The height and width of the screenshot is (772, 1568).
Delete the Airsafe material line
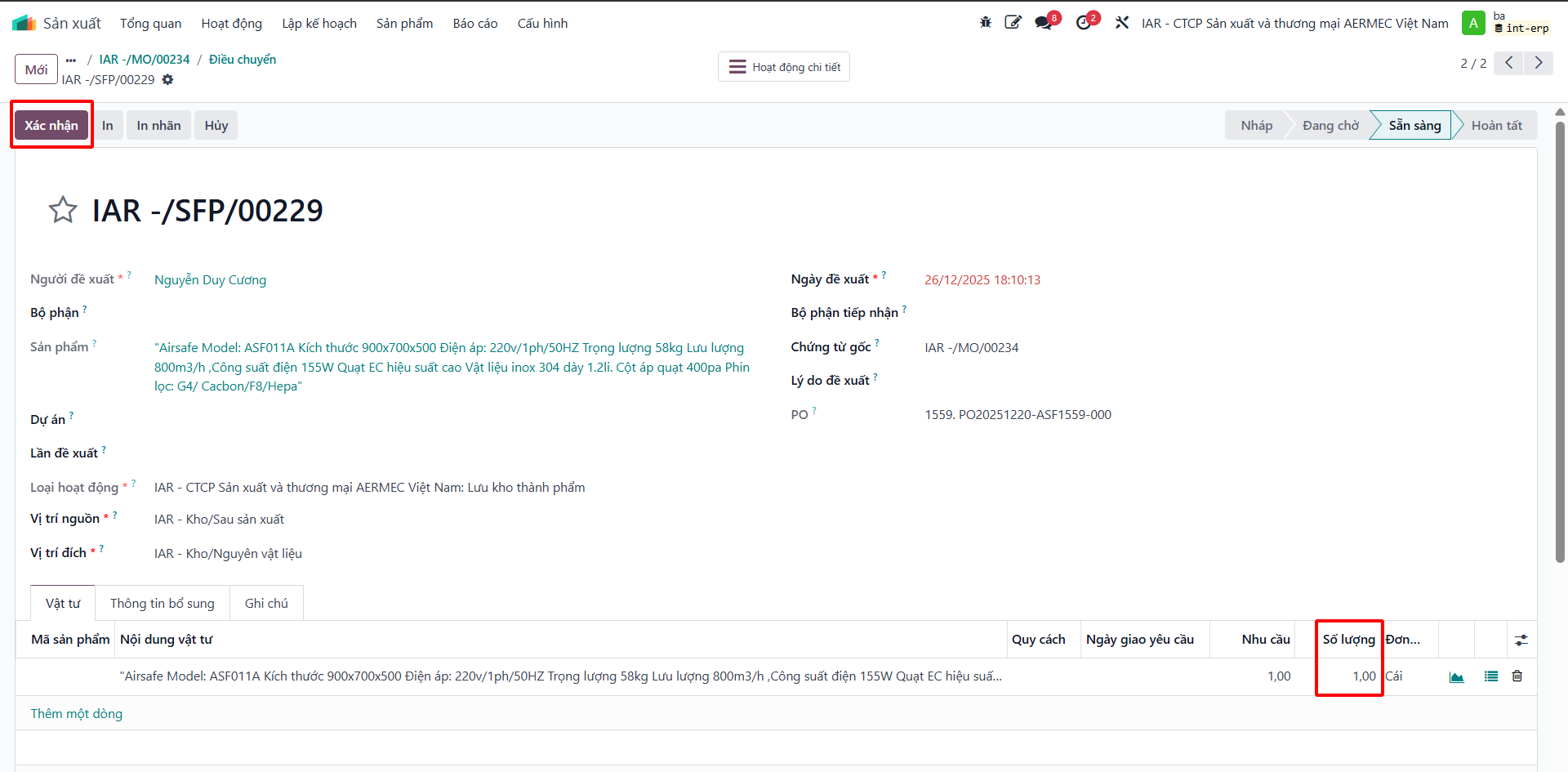[x=1517, y=676]
